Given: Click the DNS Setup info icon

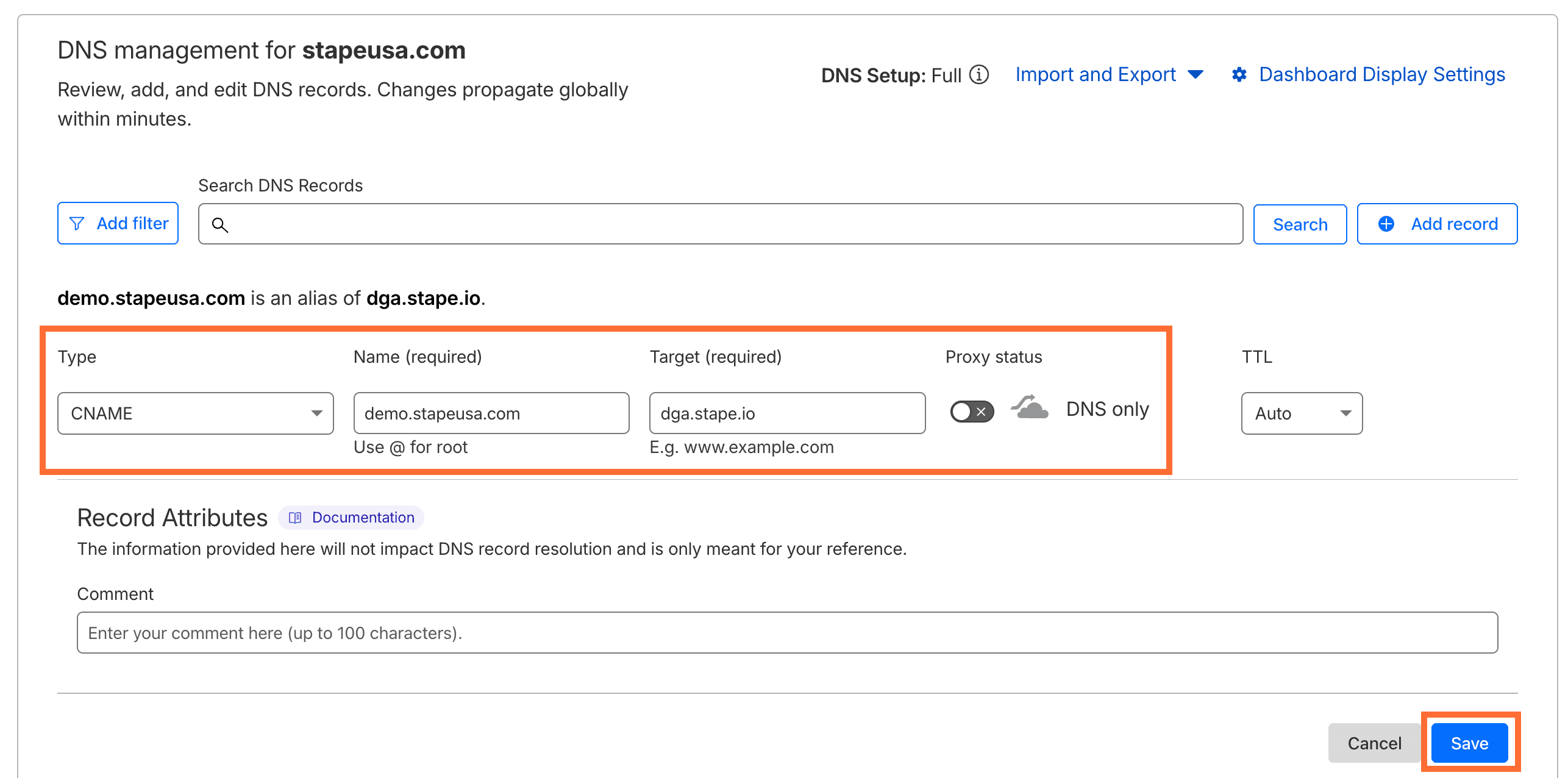Looking at the screenshot, I should tap(979, 74).
